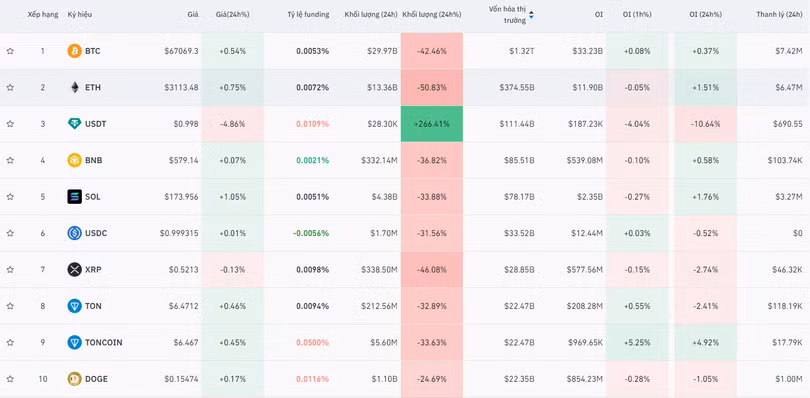This screenshot has height=398, width=810.
Task: Open the SOL symbol link
Action: (93, 197)
